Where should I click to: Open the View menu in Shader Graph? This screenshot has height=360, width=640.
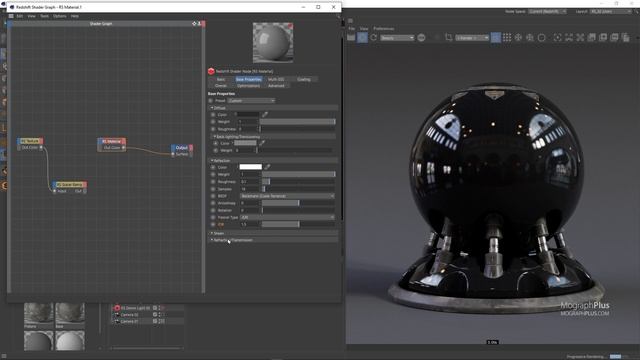pos(31,16)
